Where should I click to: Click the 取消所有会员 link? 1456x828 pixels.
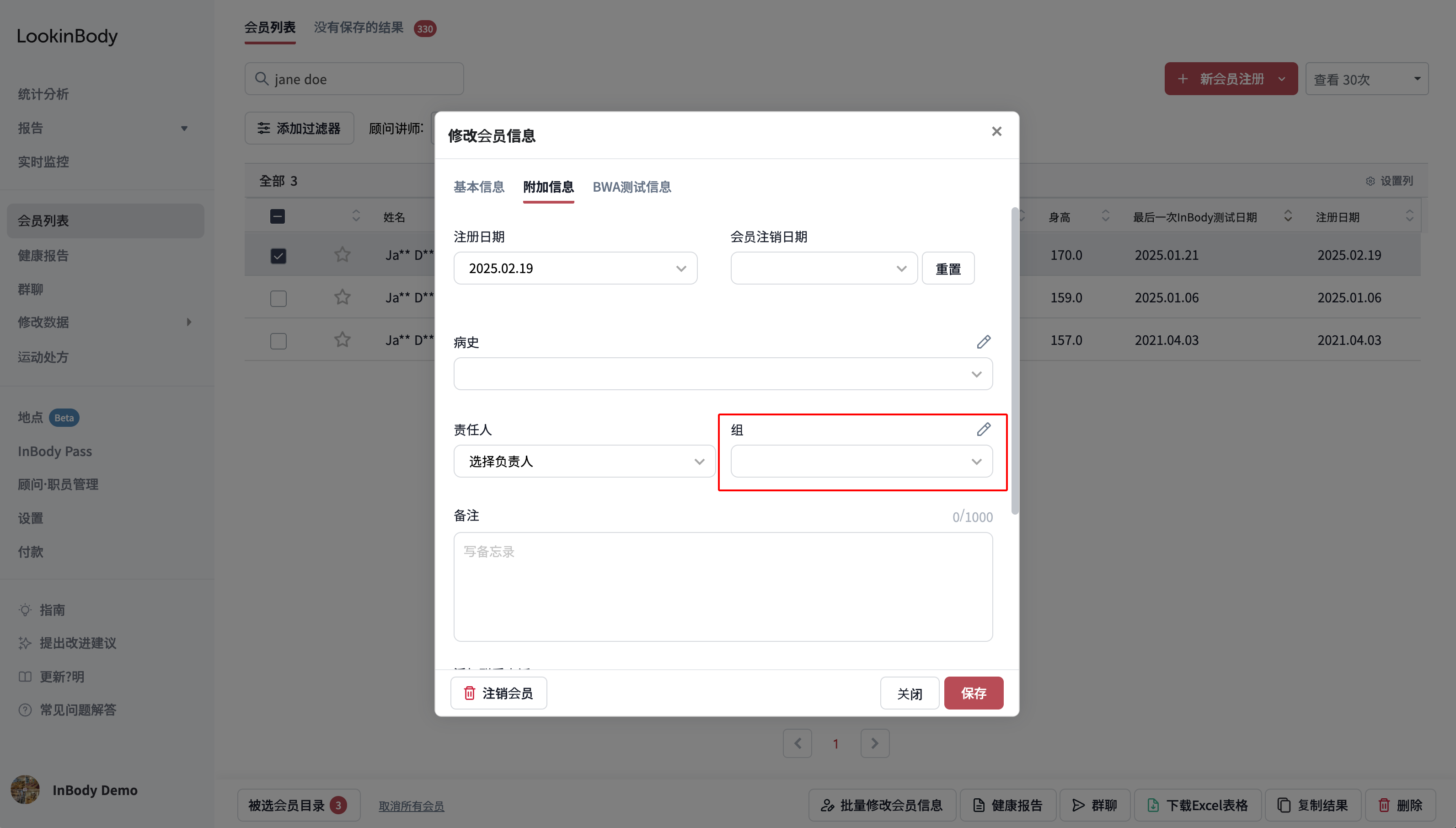(412, 806)
